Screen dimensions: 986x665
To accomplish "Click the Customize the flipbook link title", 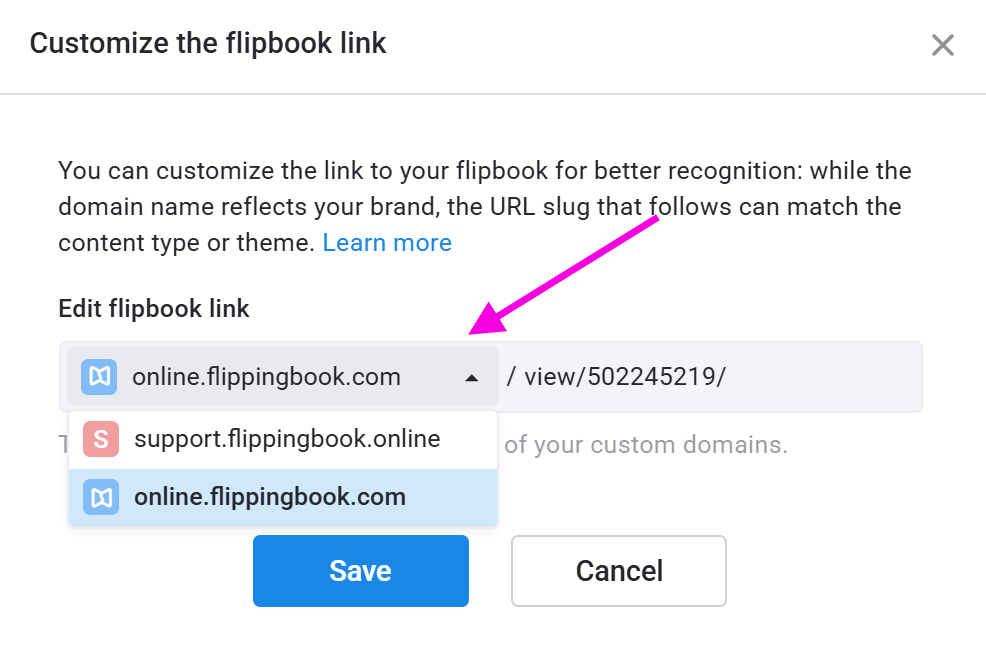I will click(x=208, y=43).
